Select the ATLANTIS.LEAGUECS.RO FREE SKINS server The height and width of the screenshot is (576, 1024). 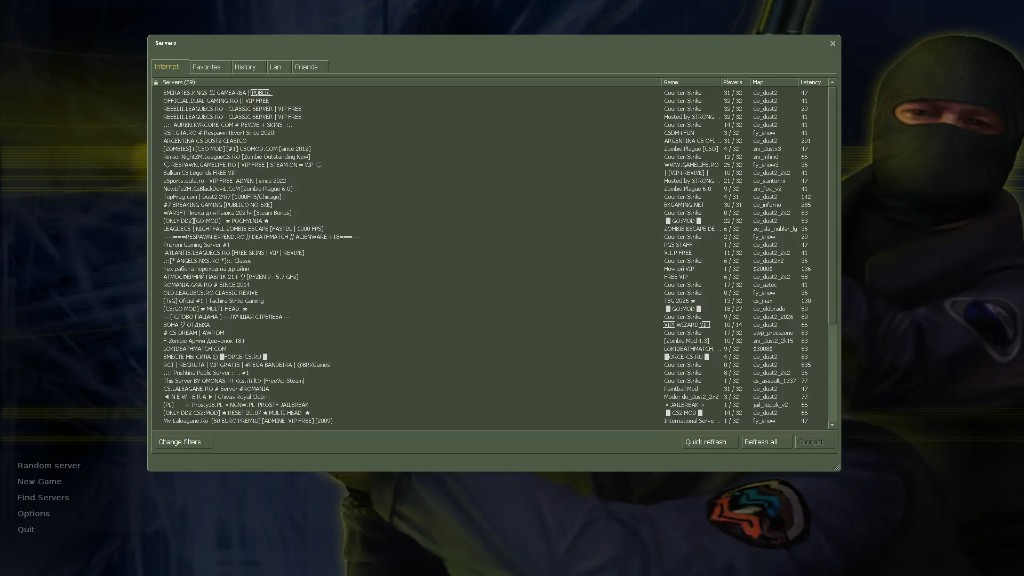490,253
